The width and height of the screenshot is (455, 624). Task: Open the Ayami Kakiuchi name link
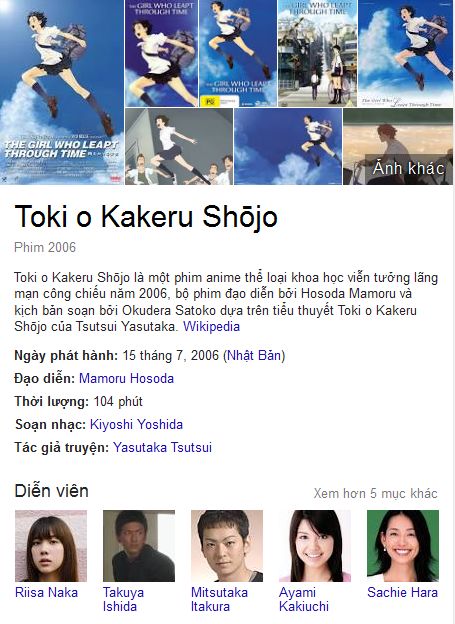pos(304,599)
